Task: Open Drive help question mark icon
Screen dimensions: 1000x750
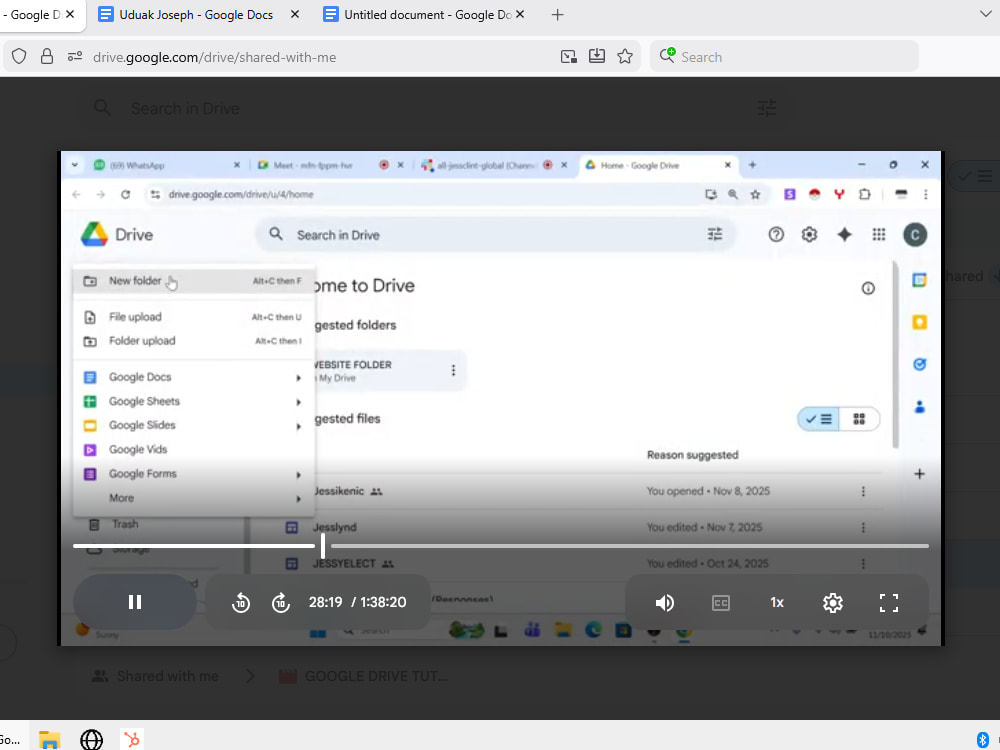Action: pos(776,235)
